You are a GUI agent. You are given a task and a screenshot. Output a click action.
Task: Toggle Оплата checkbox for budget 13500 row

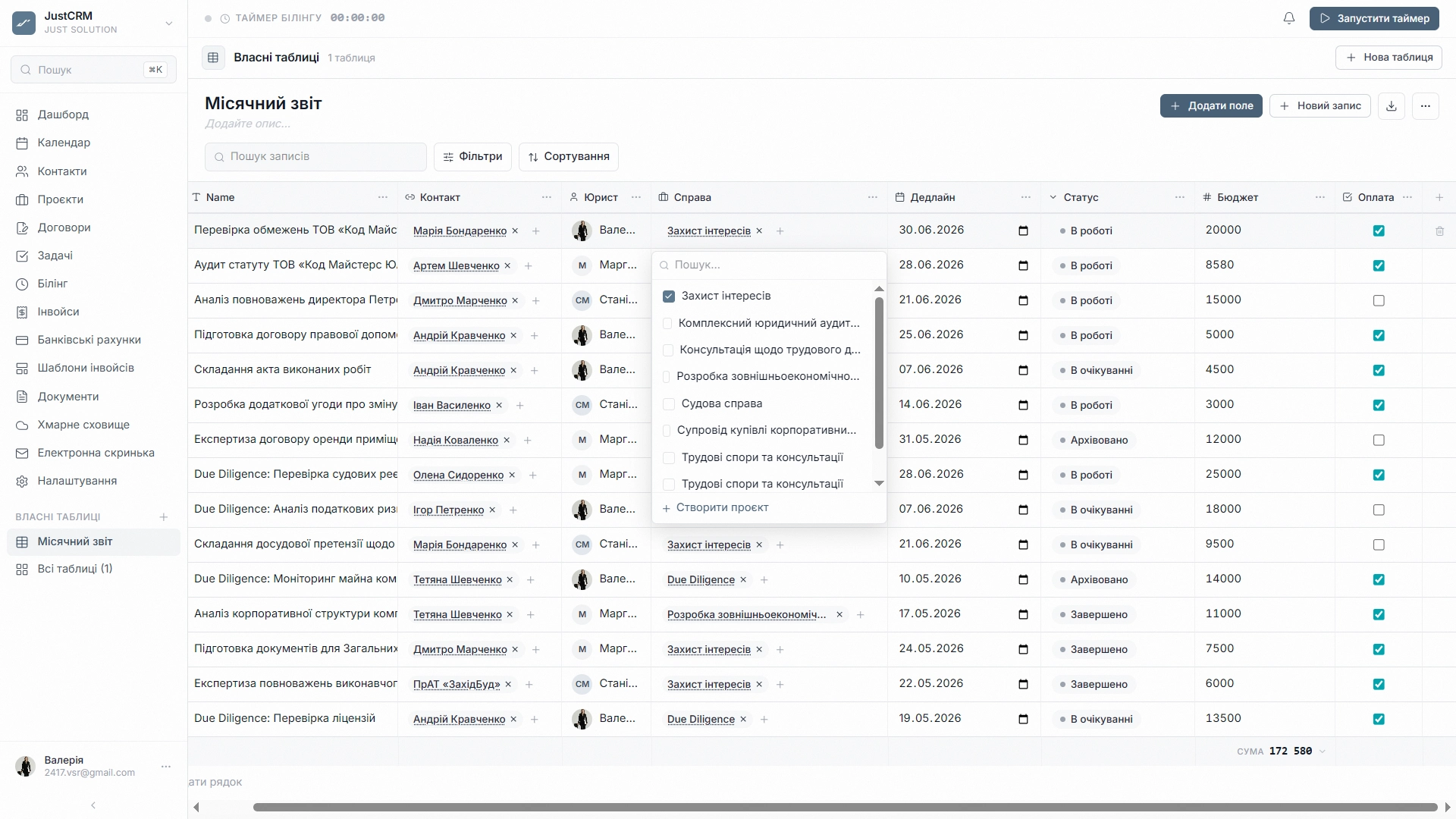coord(1379,719)
